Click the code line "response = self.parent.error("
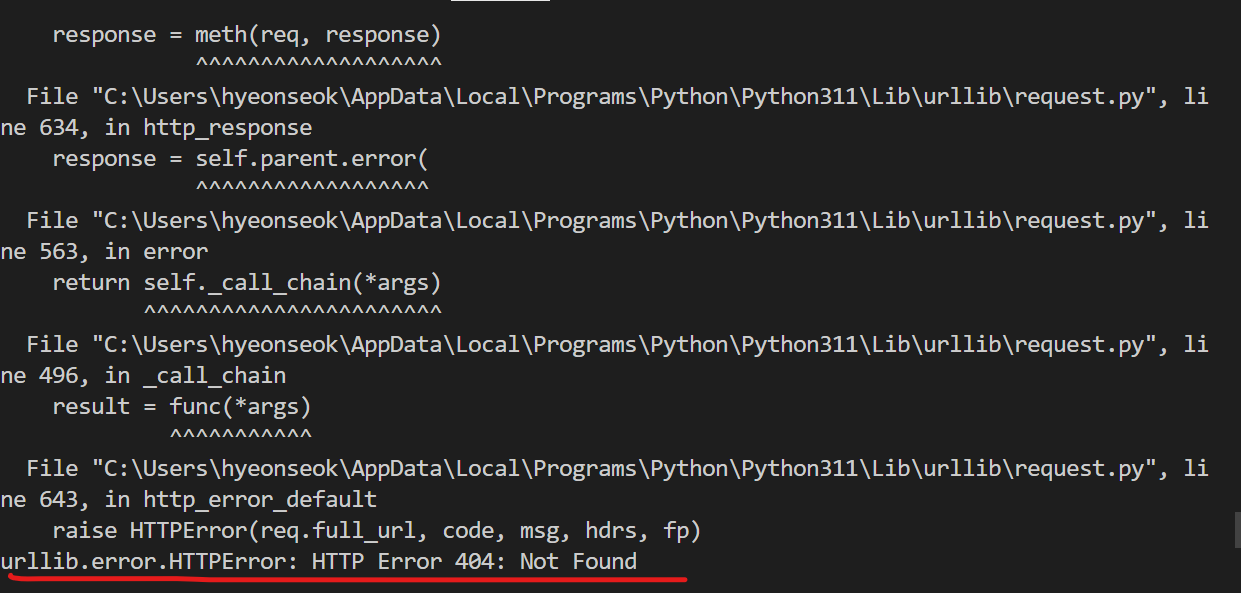The image size is (1241, 593). [240, 160]
